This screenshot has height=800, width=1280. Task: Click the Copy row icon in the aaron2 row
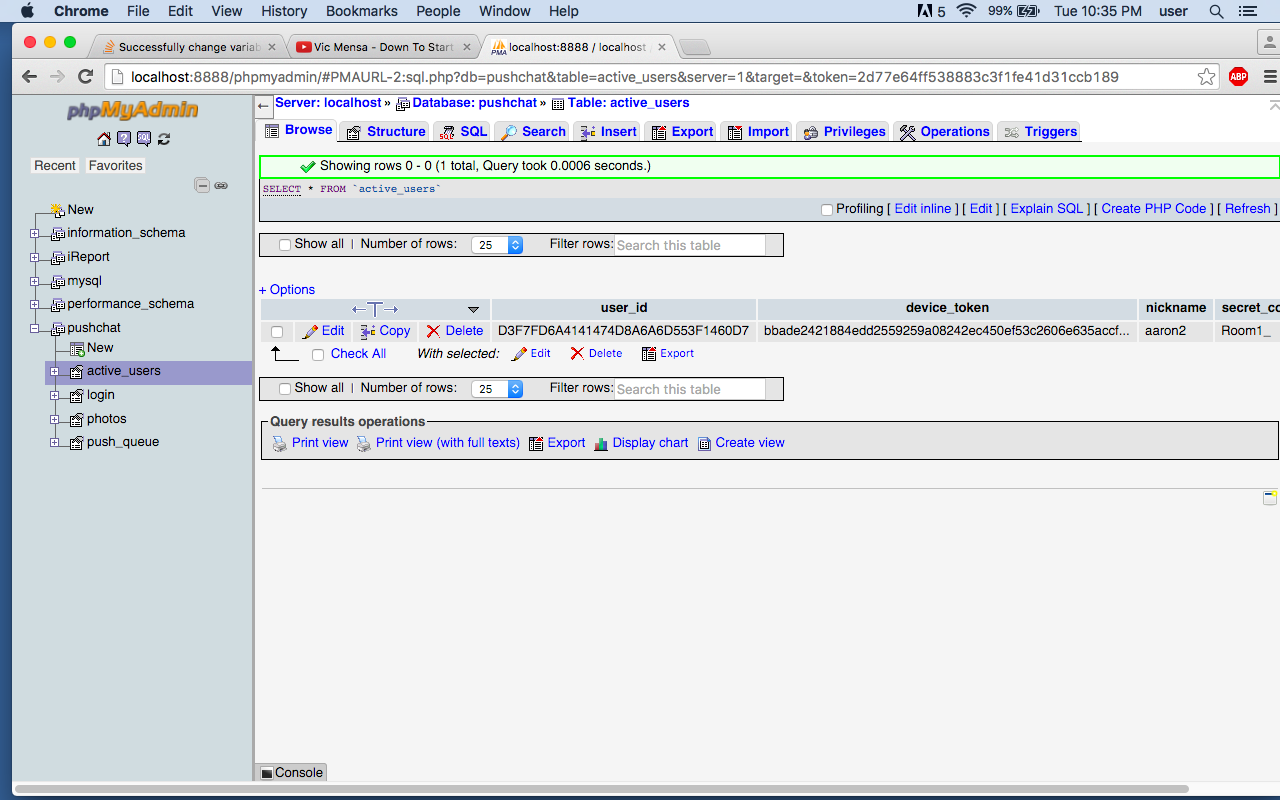368,331
